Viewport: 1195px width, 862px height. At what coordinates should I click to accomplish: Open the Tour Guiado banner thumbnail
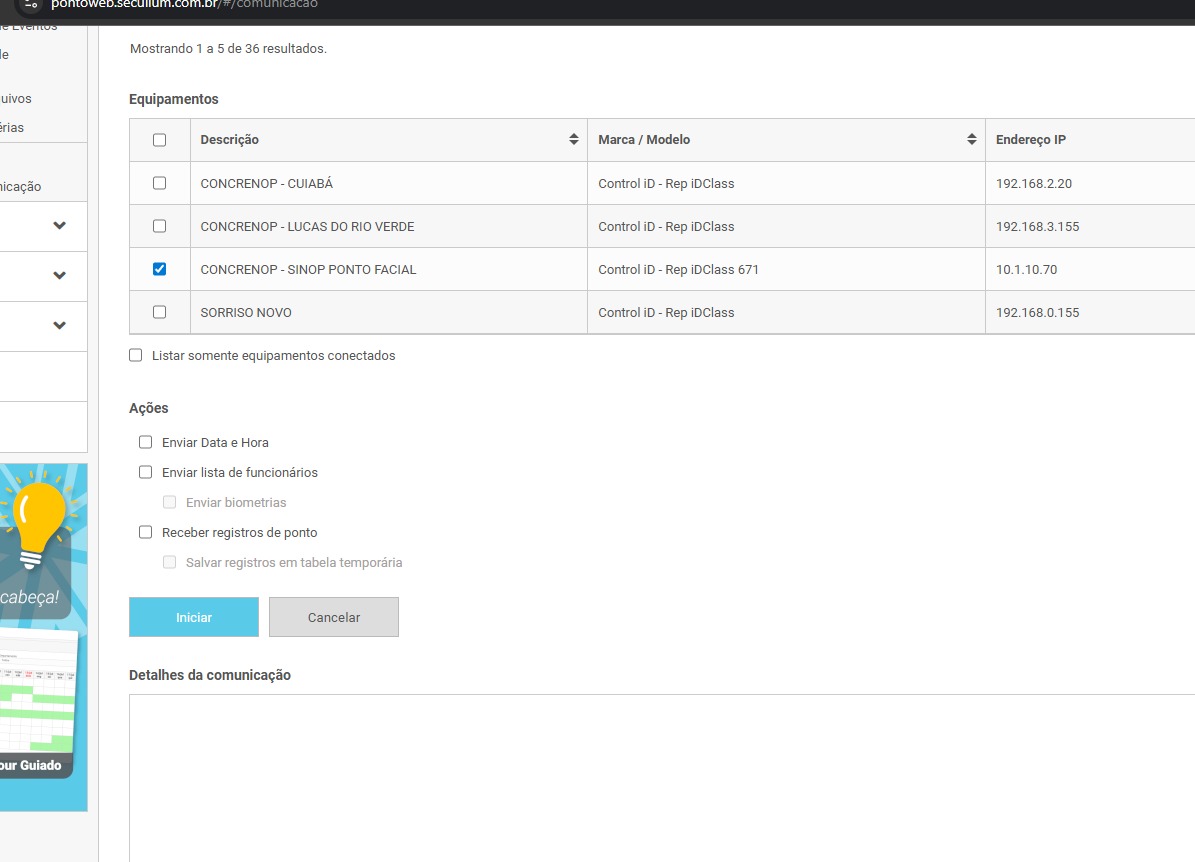click(38, 700)
